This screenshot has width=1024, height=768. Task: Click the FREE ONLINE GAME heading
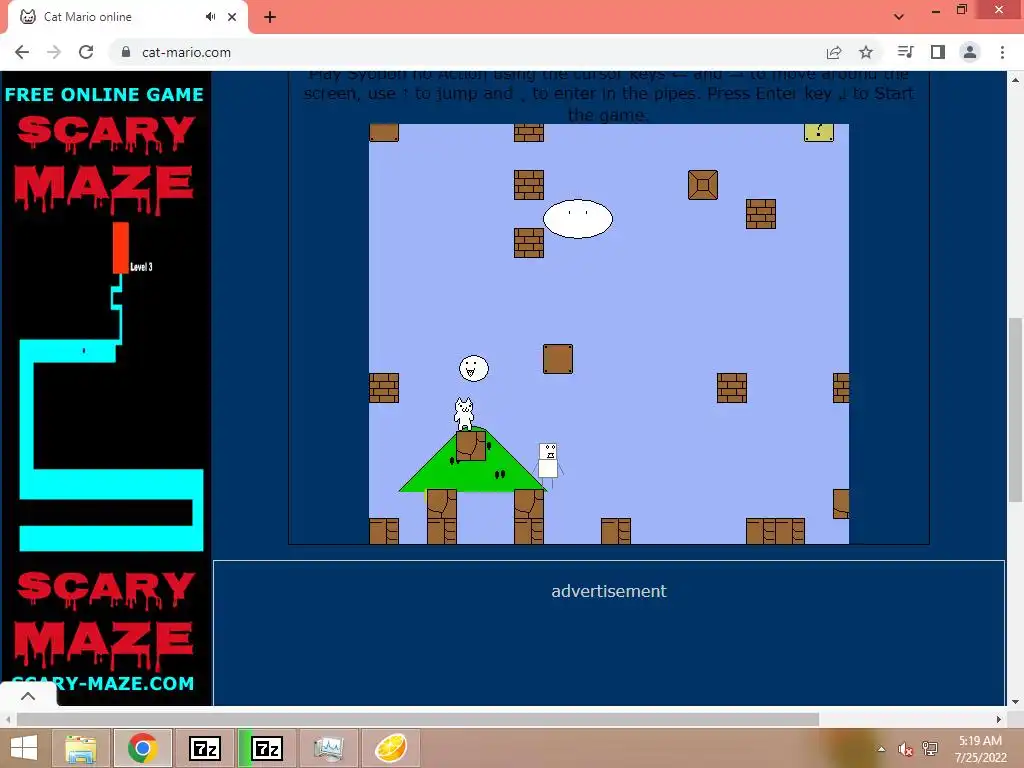(x=104, y=95)
